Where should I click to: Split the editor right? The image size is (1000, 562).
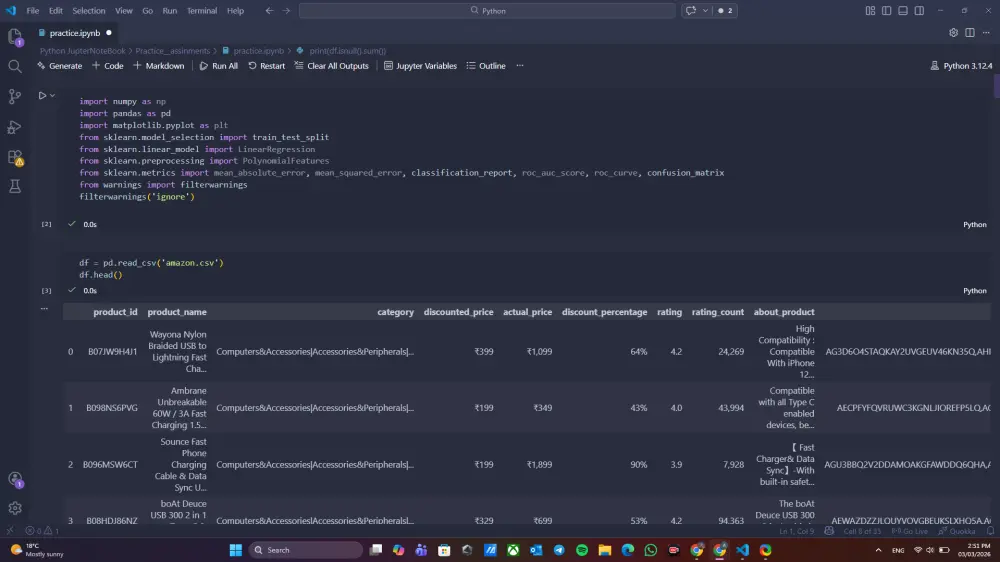tap(969, 33)
